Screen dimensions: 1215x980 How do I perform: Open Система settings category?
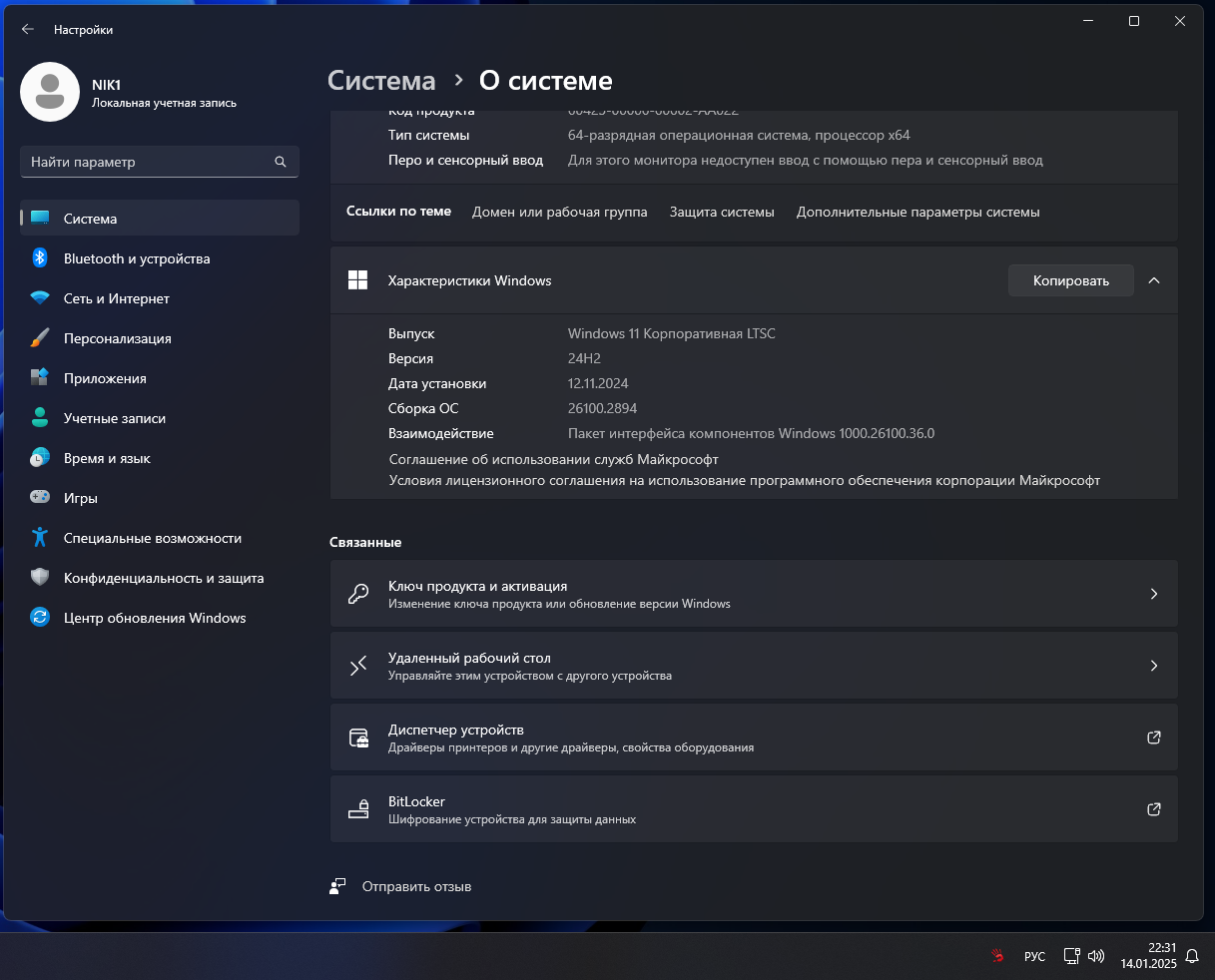[160, 218]
